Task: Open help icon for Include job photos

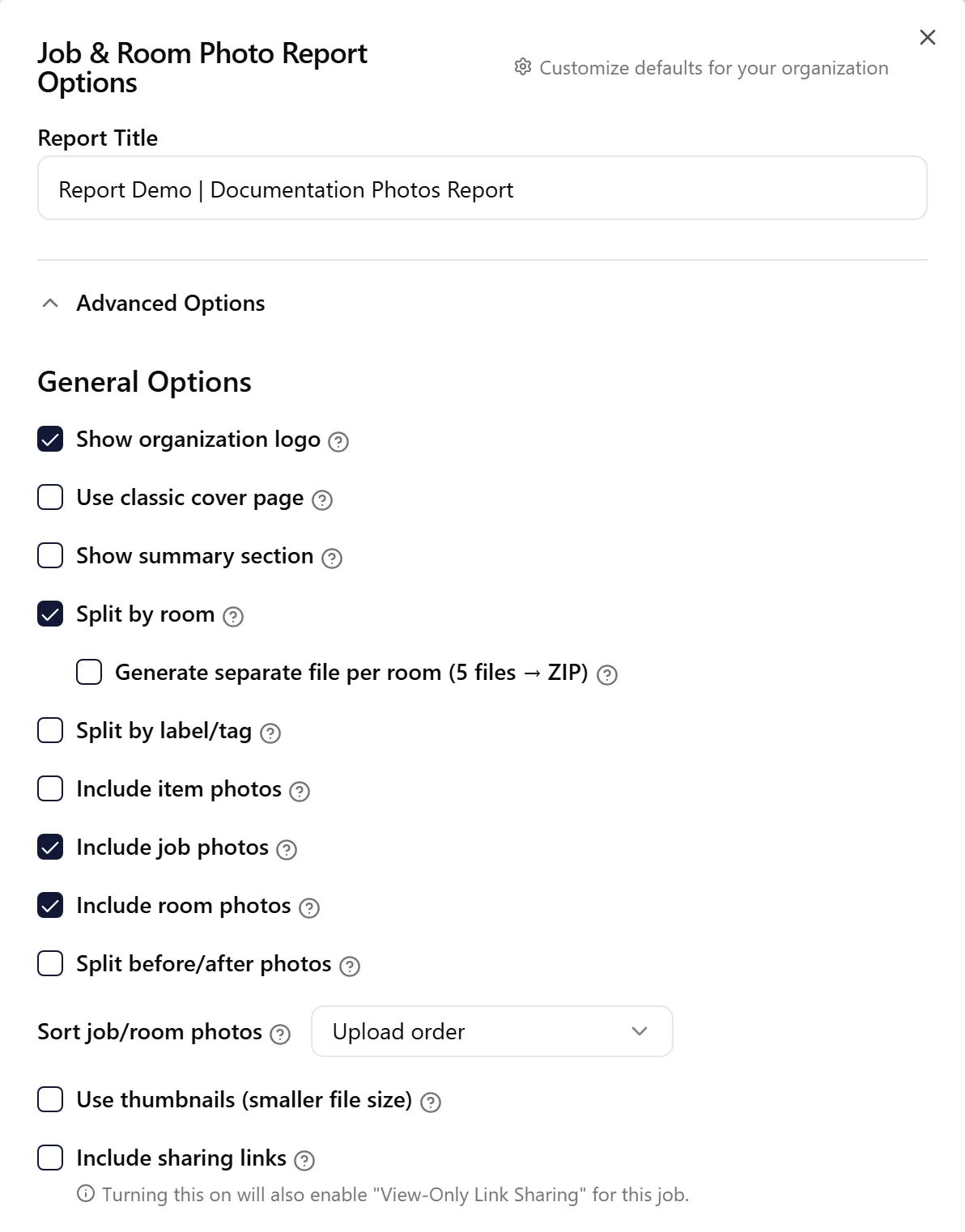Action: [x=287, y=850]
